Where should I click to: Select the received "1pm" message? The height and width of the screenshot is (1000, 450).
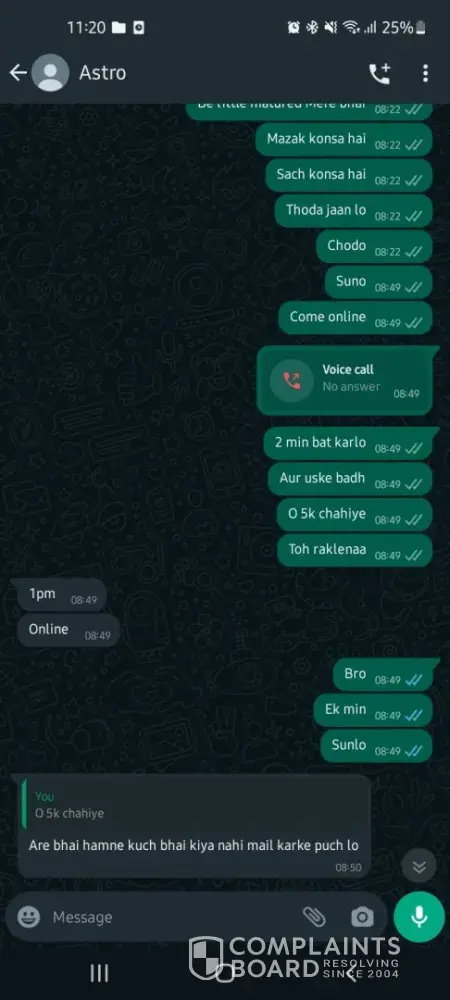61,594
